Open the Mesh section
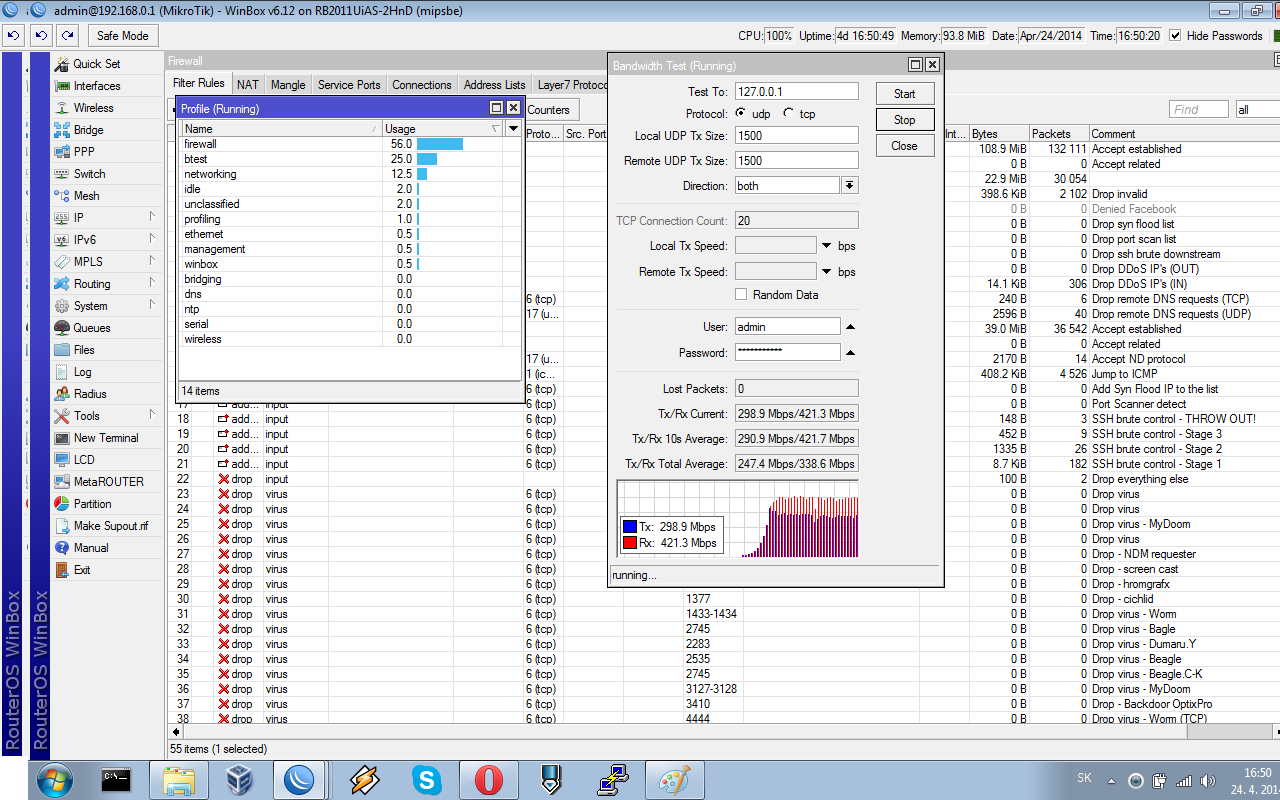Image resolution: width=1280 pixels, height=800 pixels. pyautogui.click(x=86, y=196)
